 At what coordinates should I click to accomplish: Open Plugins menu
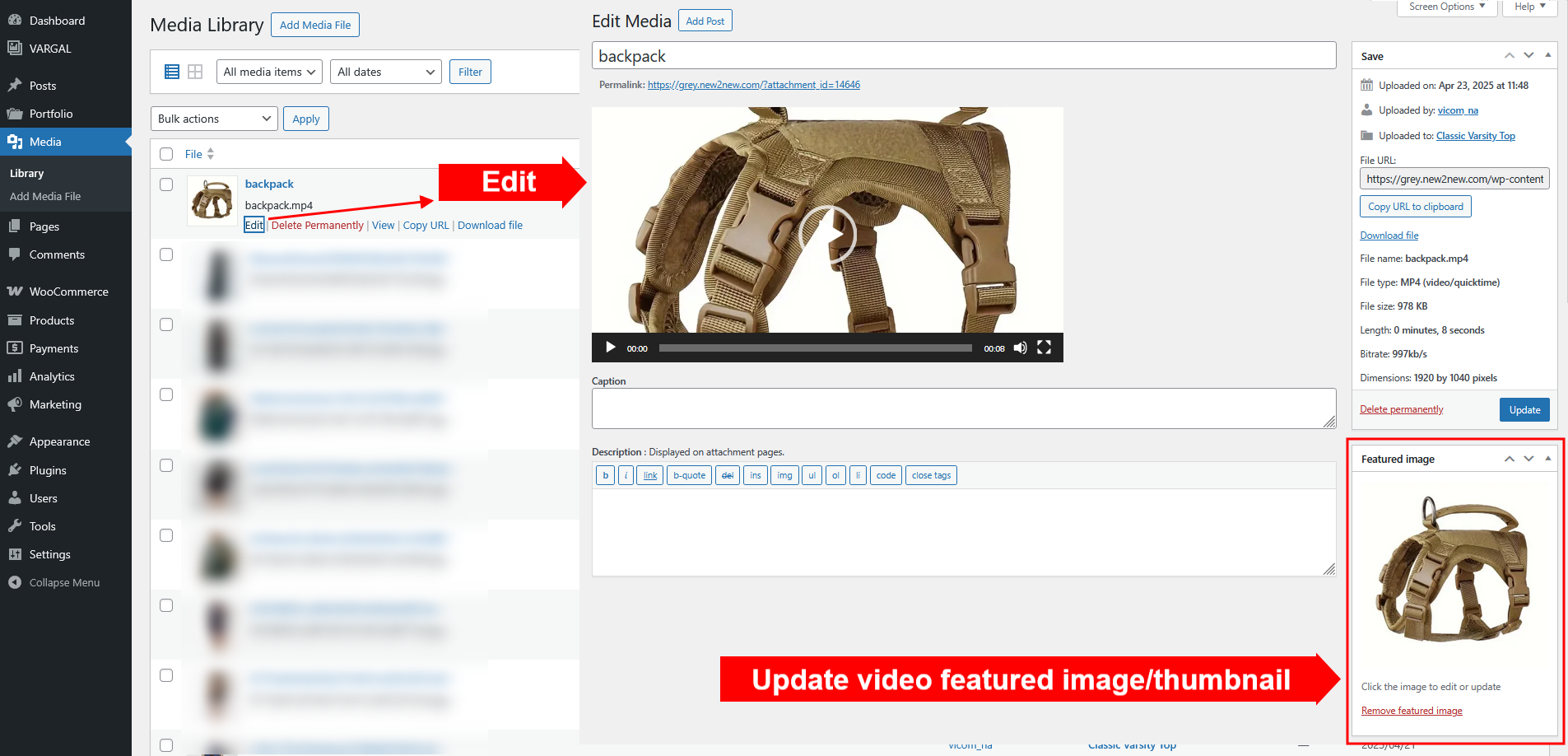click(x=48, y=470)
